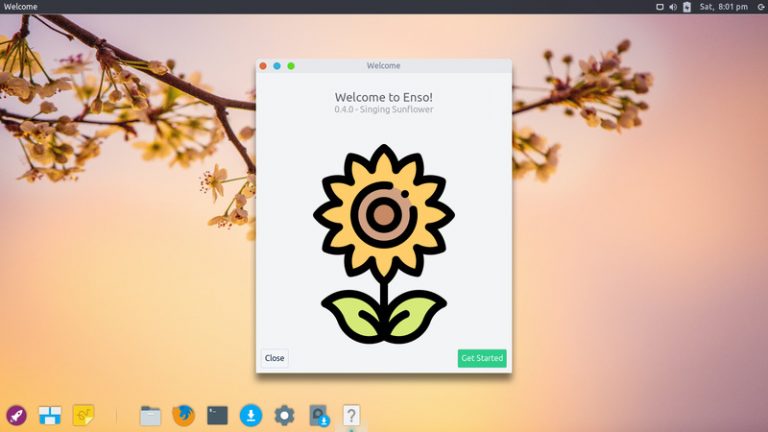Click the Welcome window title bar text
Viewport: 768px width, 432px height.
(384, 66)
